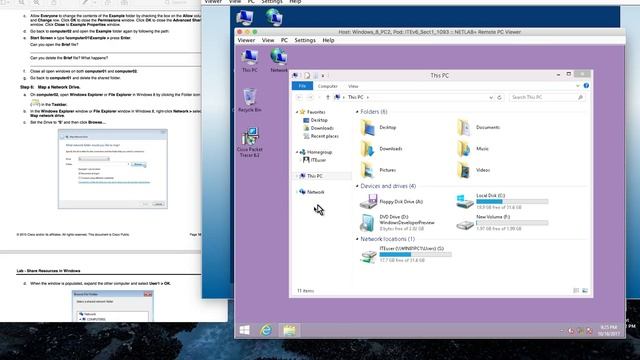Click the explorer Forward arrow
640x360 pixels.
pos(310,98)
